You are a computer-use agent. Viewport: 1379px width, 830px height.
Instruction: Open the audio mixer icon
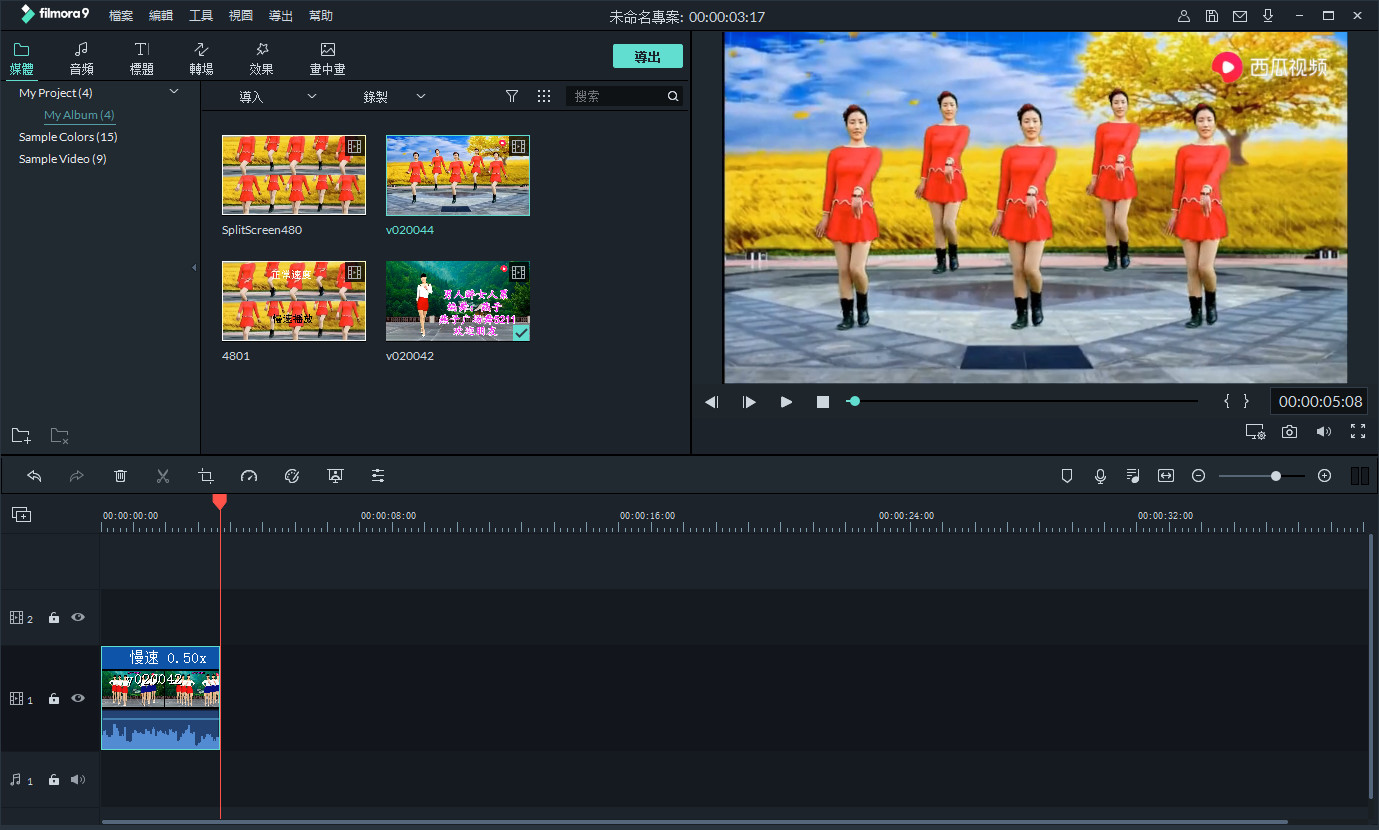point(1133,475)
